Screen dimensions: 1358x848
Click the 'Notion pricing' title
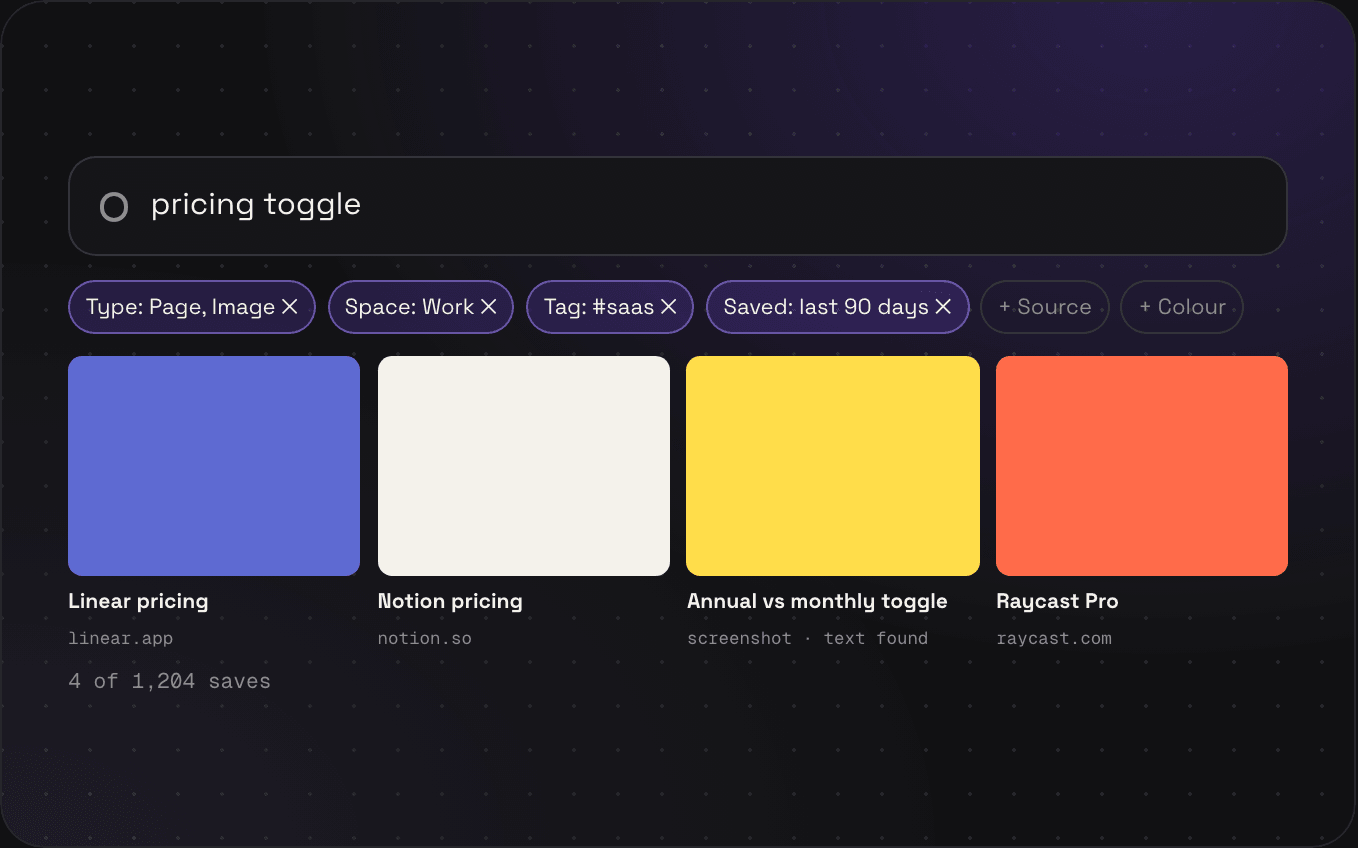coord(450,601)
